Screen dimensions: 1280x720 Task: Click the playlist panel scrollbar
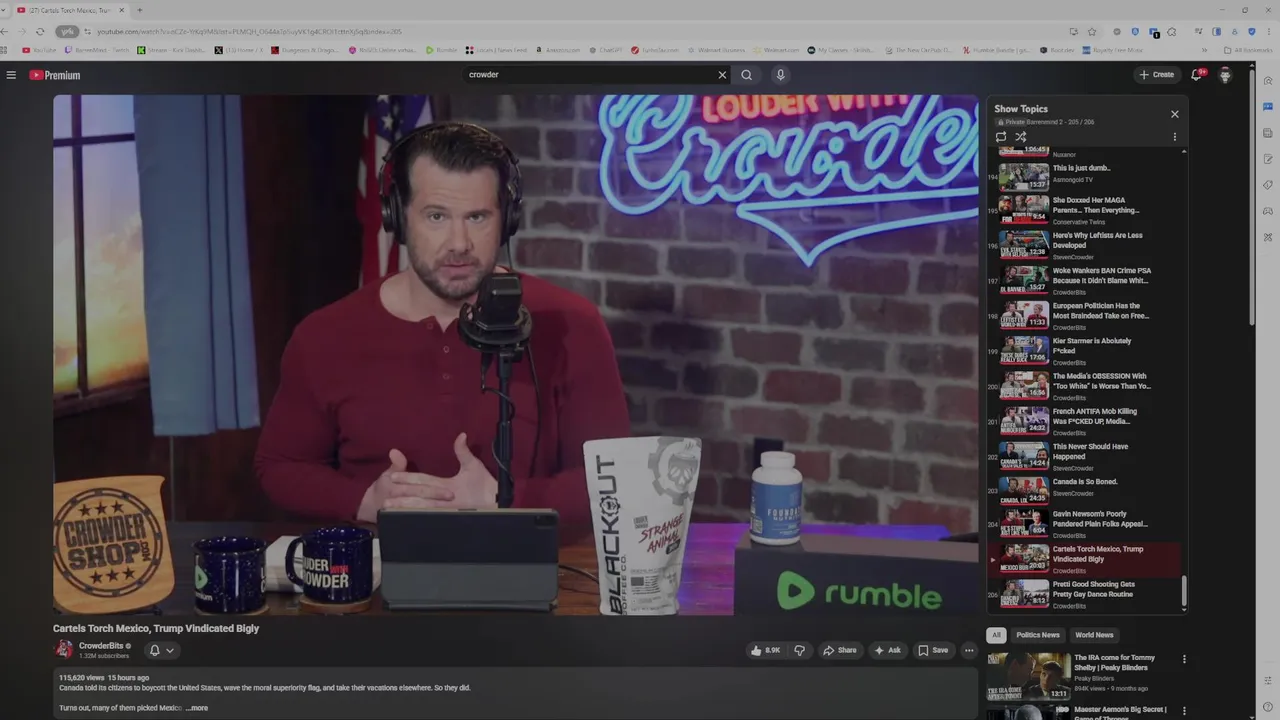pyautogui.click(x=1184, y=592)
